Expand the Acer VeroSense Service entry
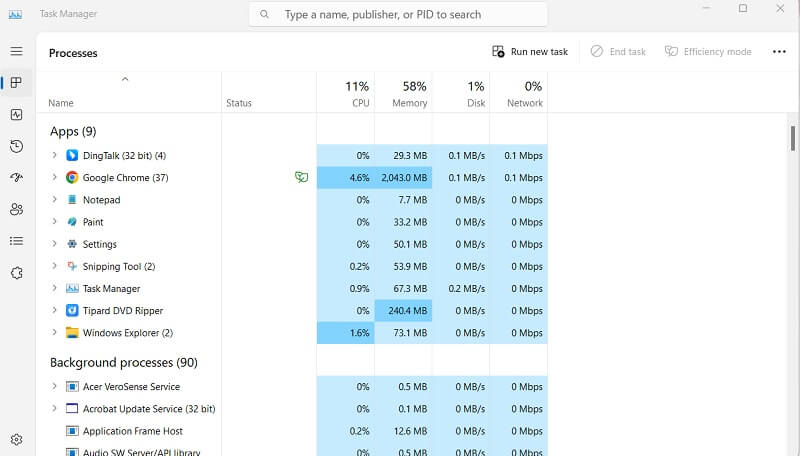This screenshot has height=456, width=800. click(54, 386)
